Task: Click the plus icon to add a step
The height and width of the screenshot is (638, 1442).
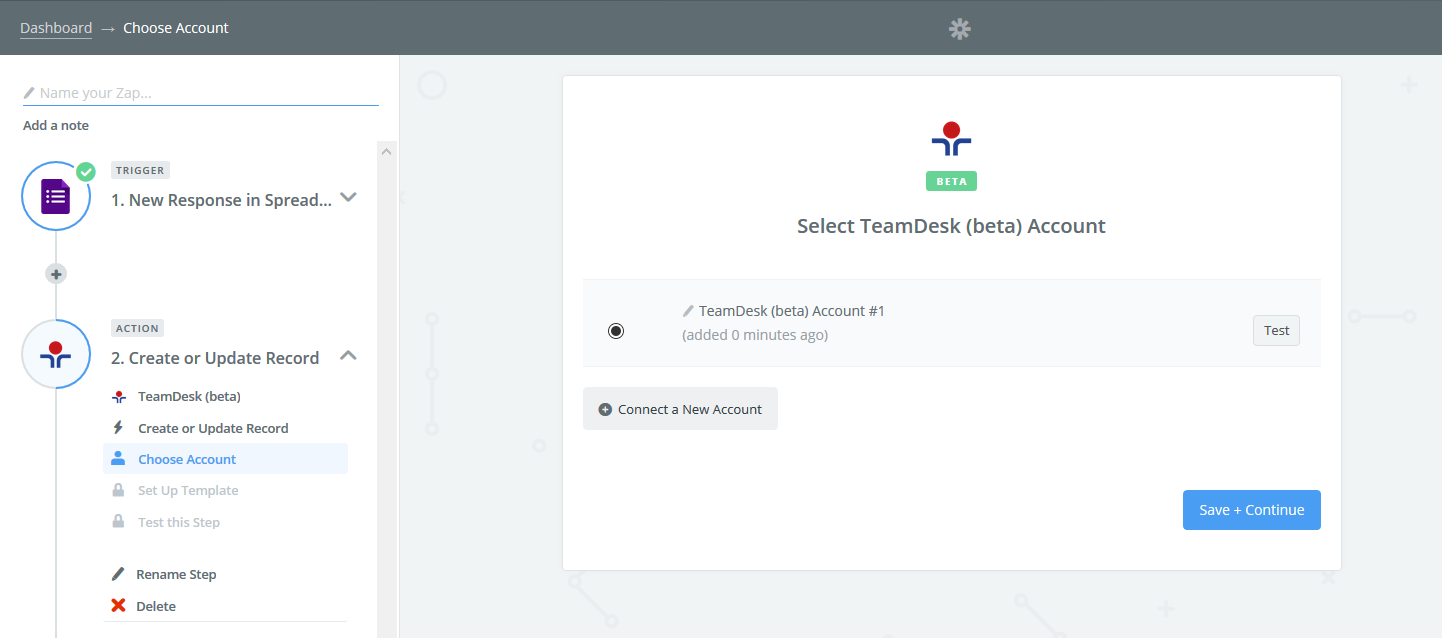Action: (56, 274)
